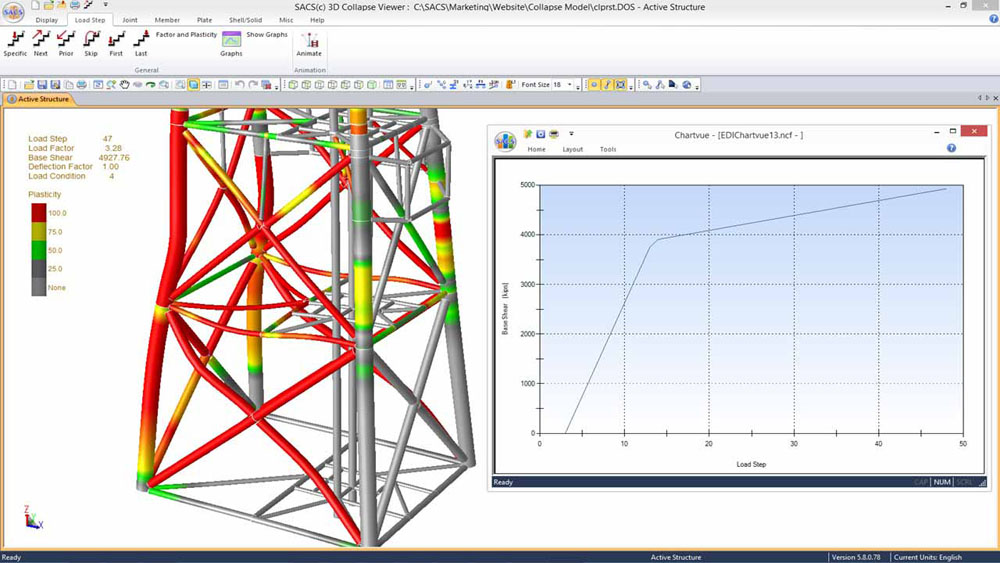The image size is (1000, 563).
Task: Click the red 100.0 plasticity legend swatch
Action: pyautogui.click(x=39, y=213)
